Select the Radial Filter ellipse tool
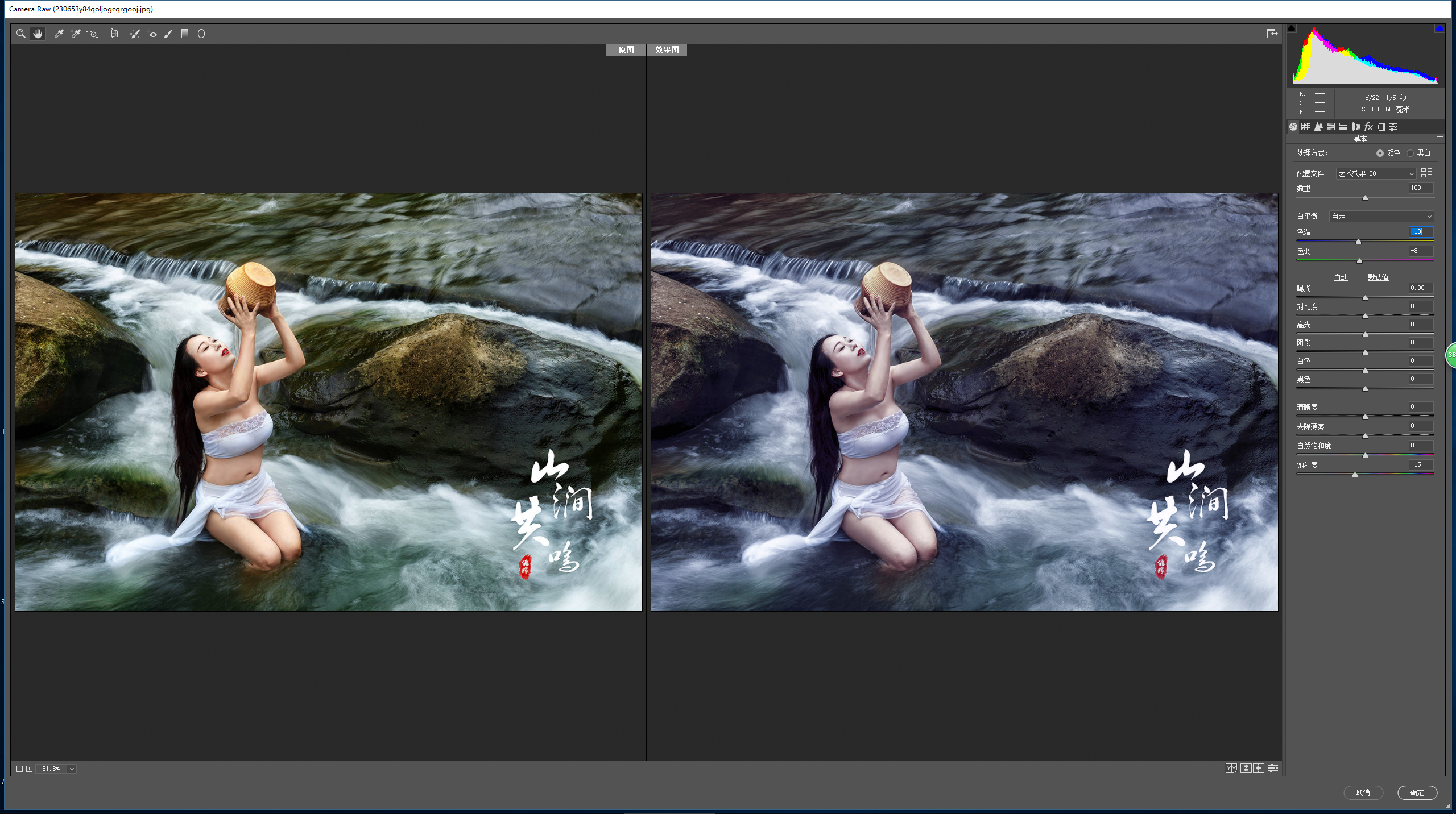 201,34
